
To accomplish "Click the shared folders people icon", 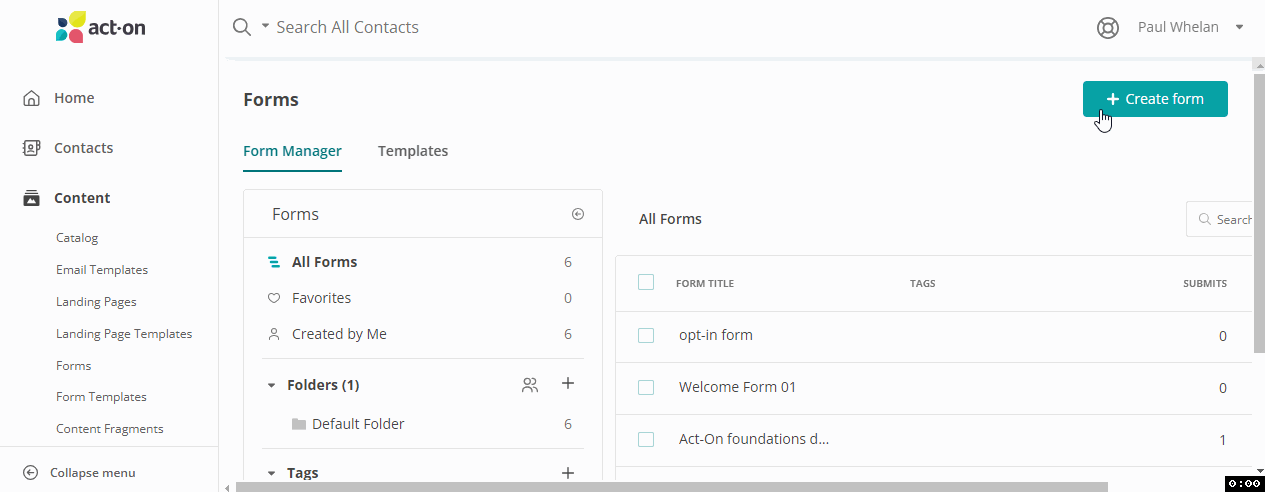I will (x=530, y=384).
